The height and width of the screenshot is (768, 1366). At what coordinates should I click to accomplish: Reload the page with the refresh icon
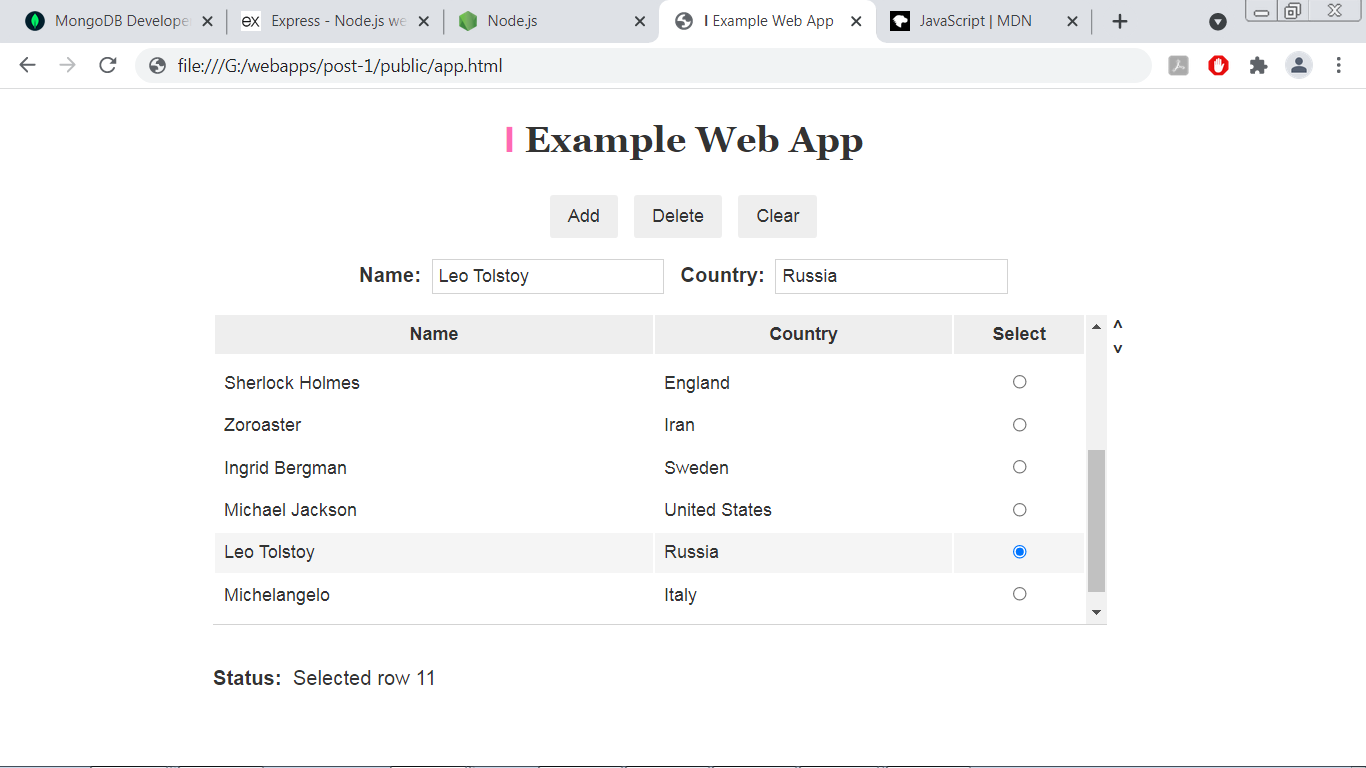point(107,66)
